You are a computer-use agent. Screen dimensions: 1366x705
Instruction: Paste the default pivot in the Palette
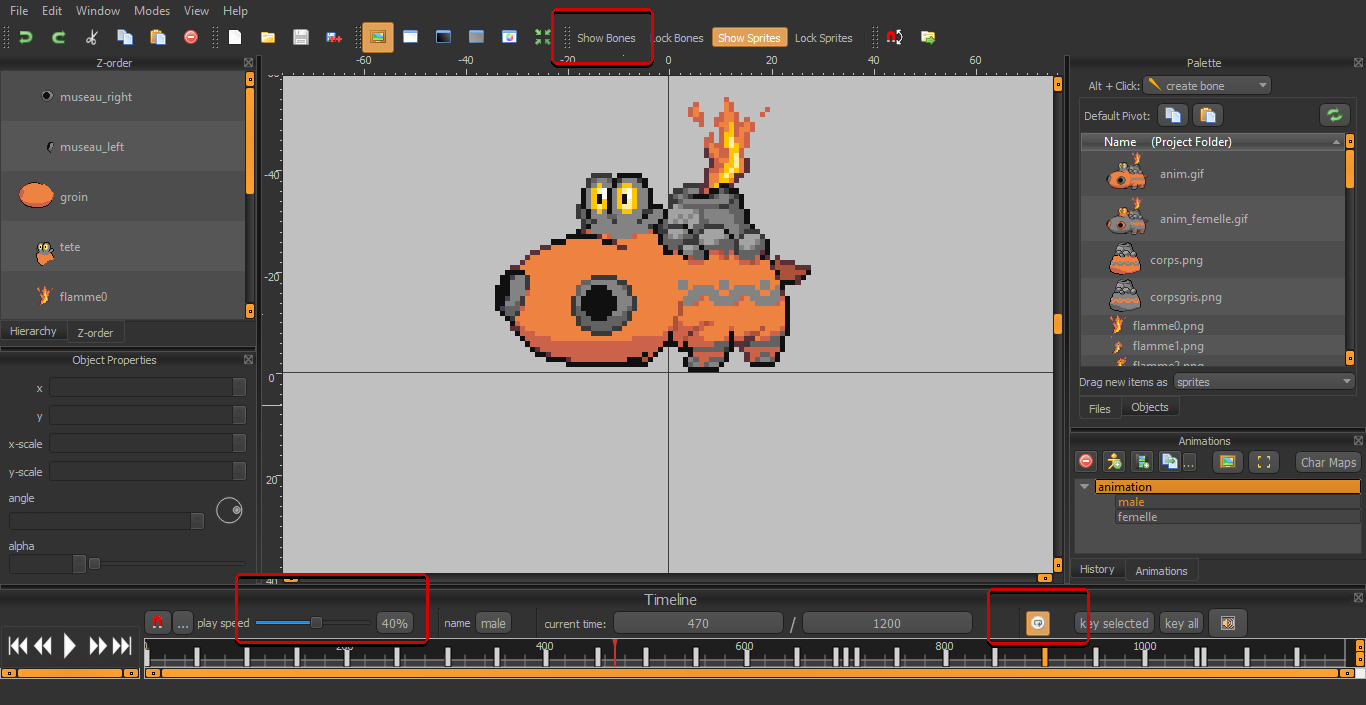(1207, 115)
